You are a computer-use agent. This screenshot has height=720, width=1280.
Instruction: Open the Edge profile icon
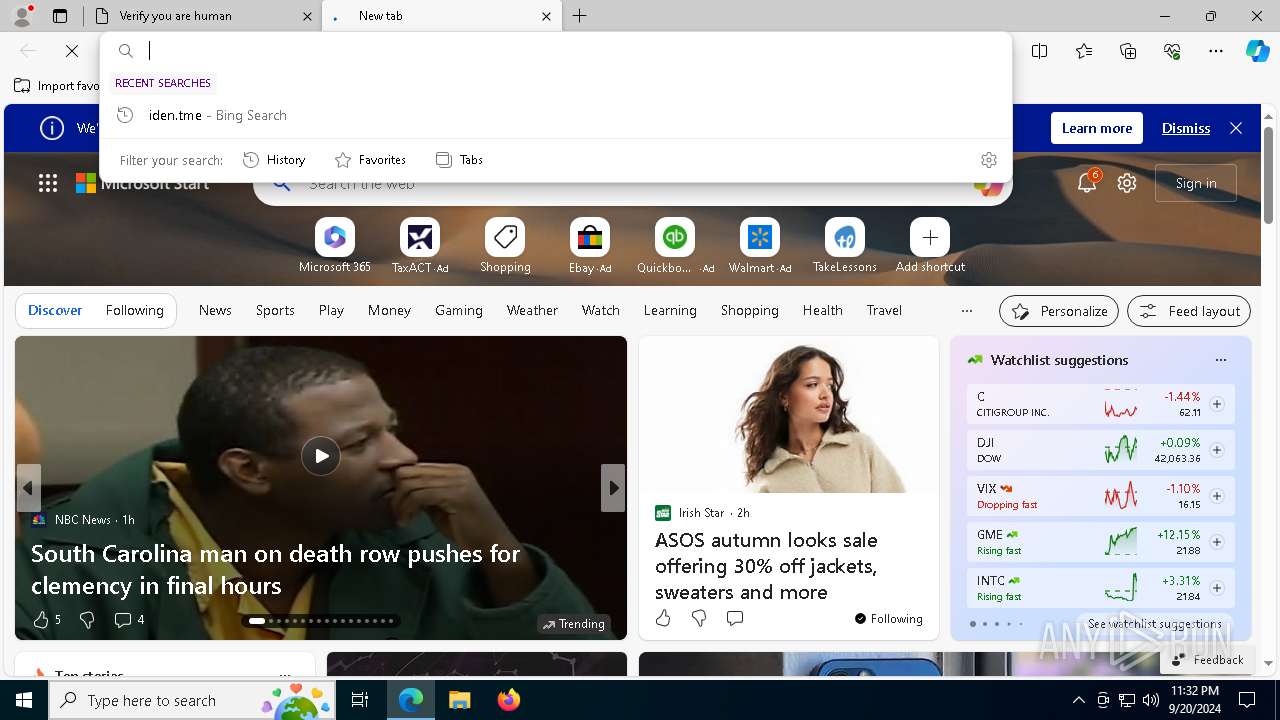pos(21,15)
